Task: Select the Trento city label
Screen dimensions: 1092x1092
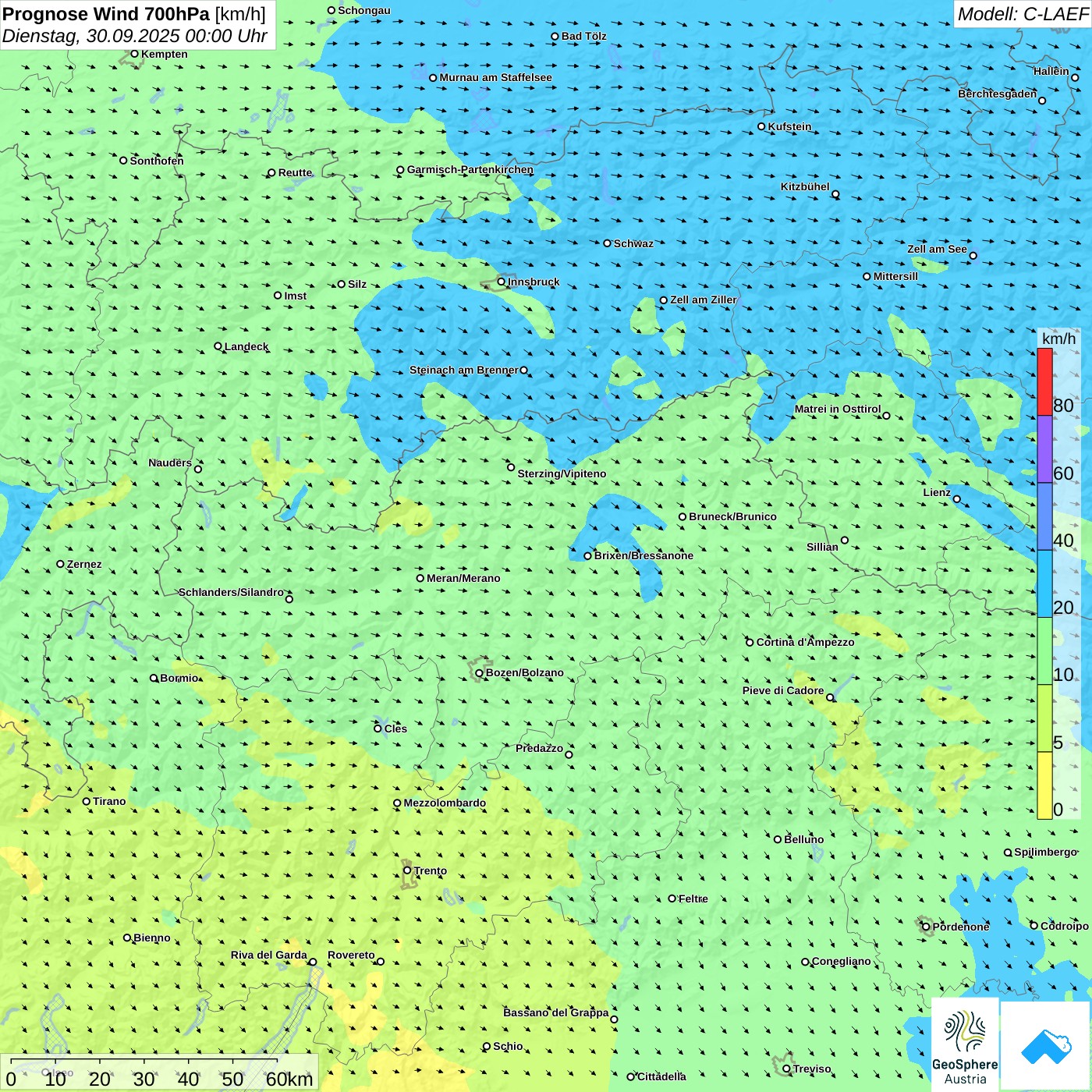Action: coord(431,870)
